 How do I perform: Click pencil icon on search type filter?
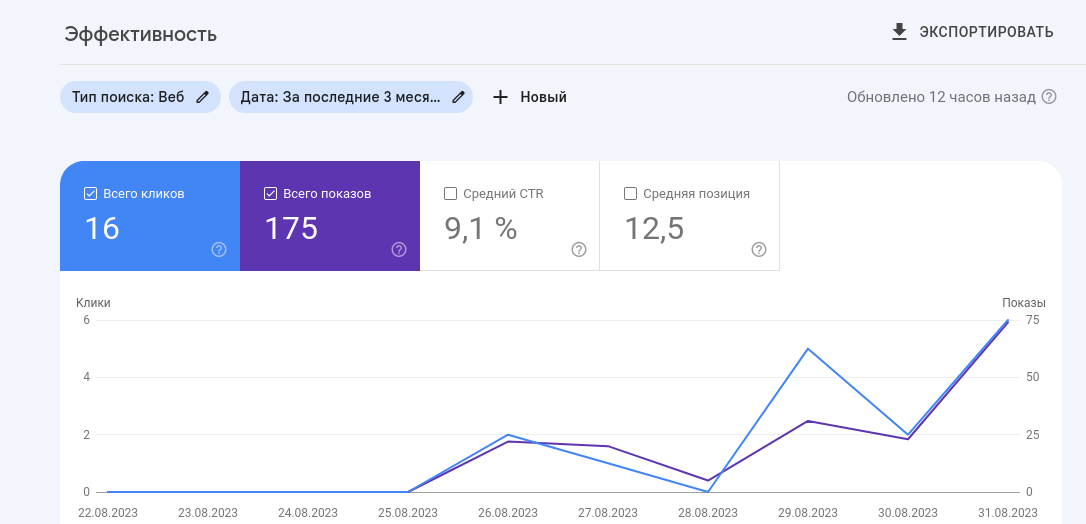click(203, 97)
